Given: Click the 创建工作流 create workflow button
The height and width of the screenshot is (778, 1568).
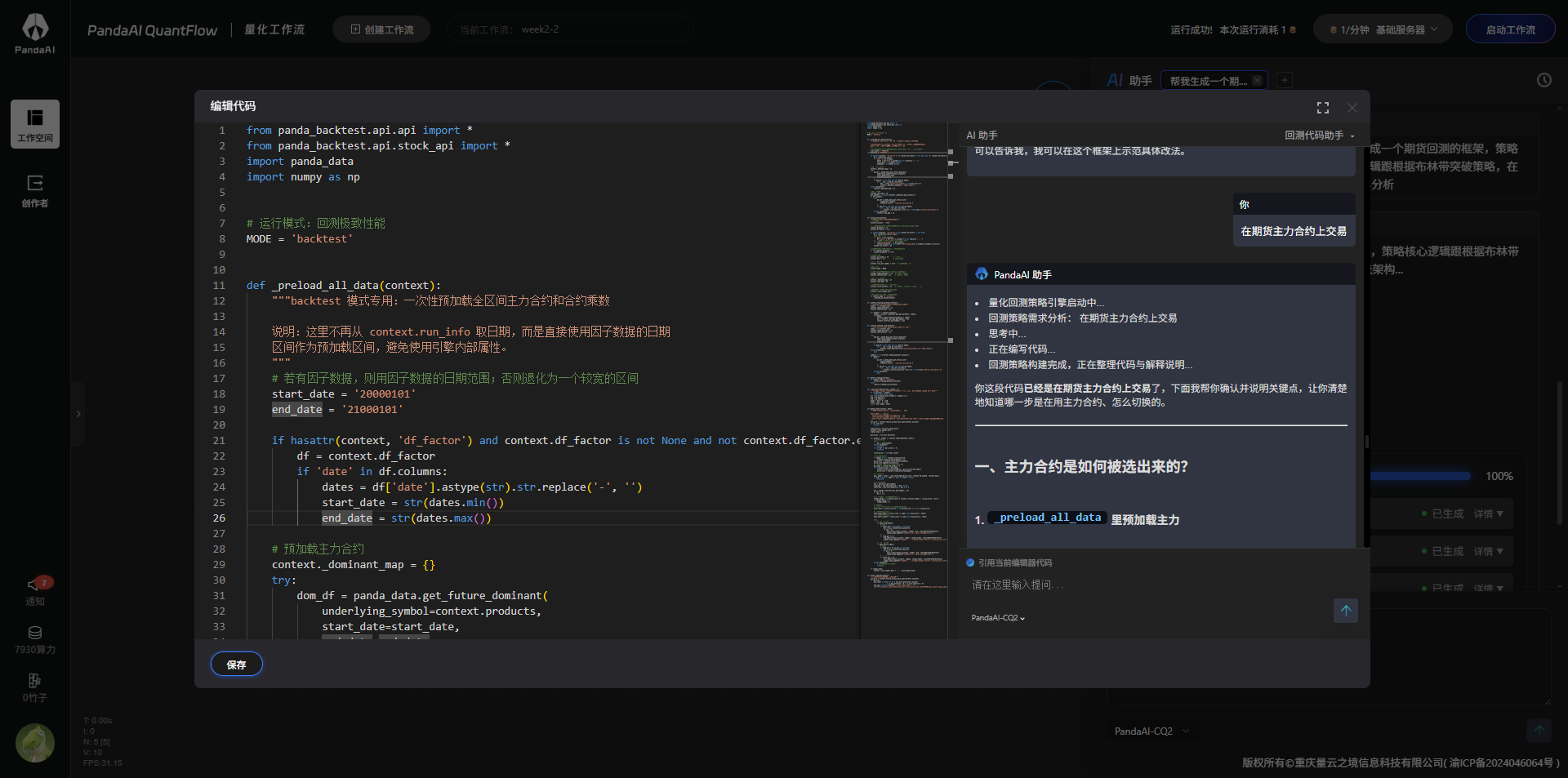Looking at the screenshot, I should click(x=381, y=29).
